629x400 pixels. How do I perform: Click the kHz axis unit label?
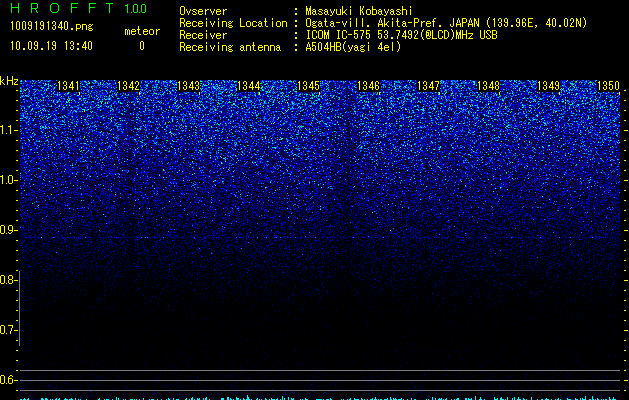pos(9,81)
